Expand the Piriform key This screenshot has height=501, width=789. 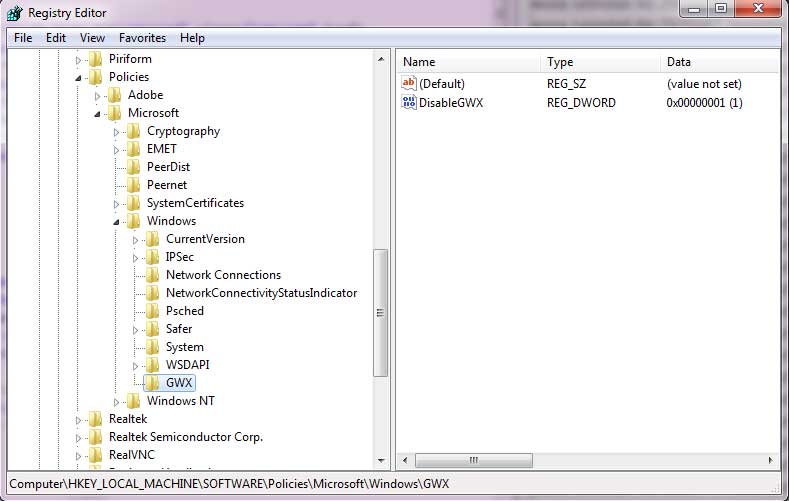[x=78, y=60]
